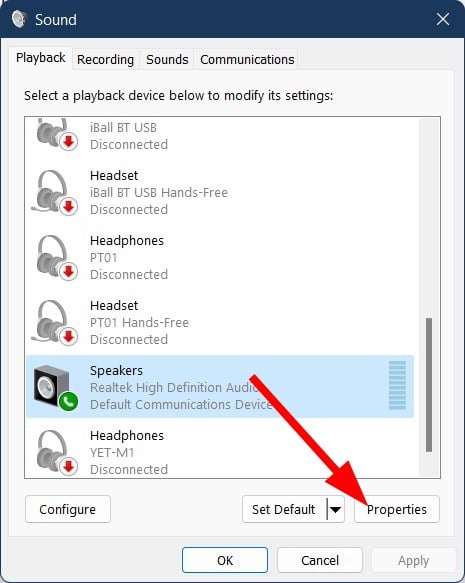465x583 pixels.
Task: Close the Sound dialog window
Action: pos(443,19)
